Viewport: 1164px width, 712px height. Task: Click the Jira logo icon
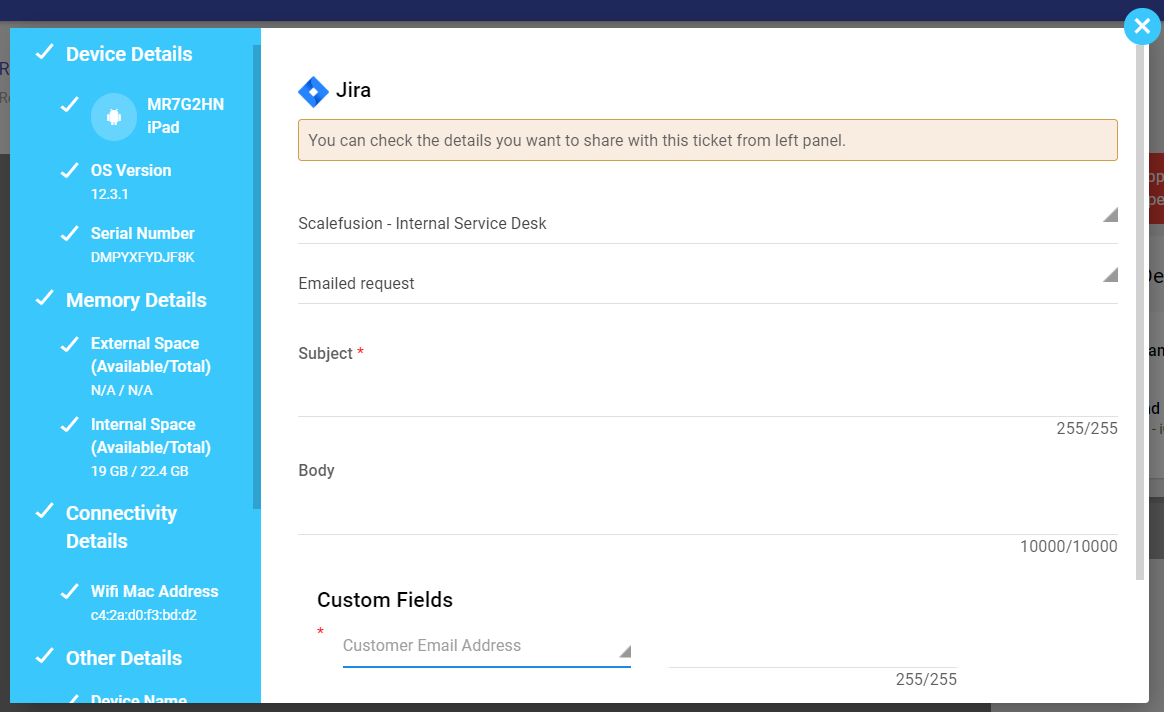pos(313,91)
